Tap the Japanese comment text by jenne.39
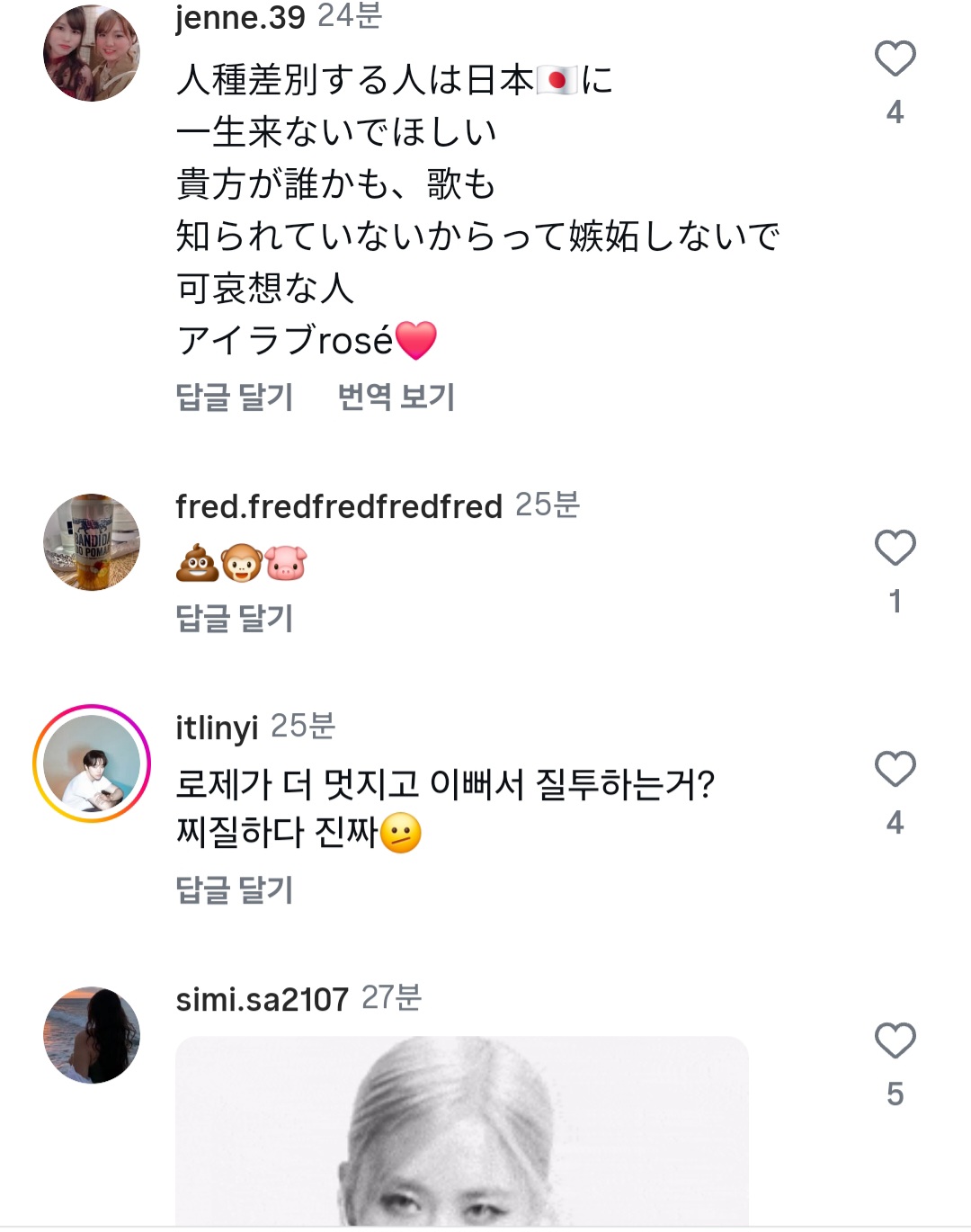 pyautogui.click(x=477, y=210)
